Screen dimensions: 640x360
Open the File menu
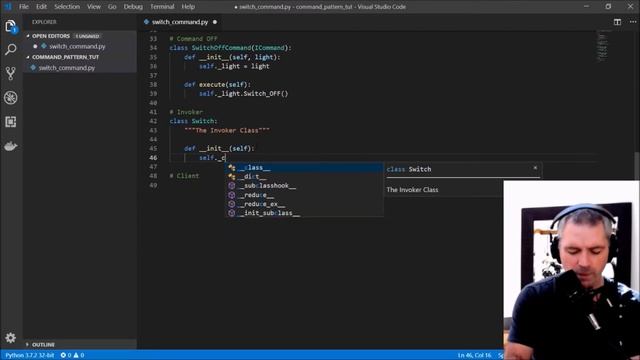click(24, 7)
